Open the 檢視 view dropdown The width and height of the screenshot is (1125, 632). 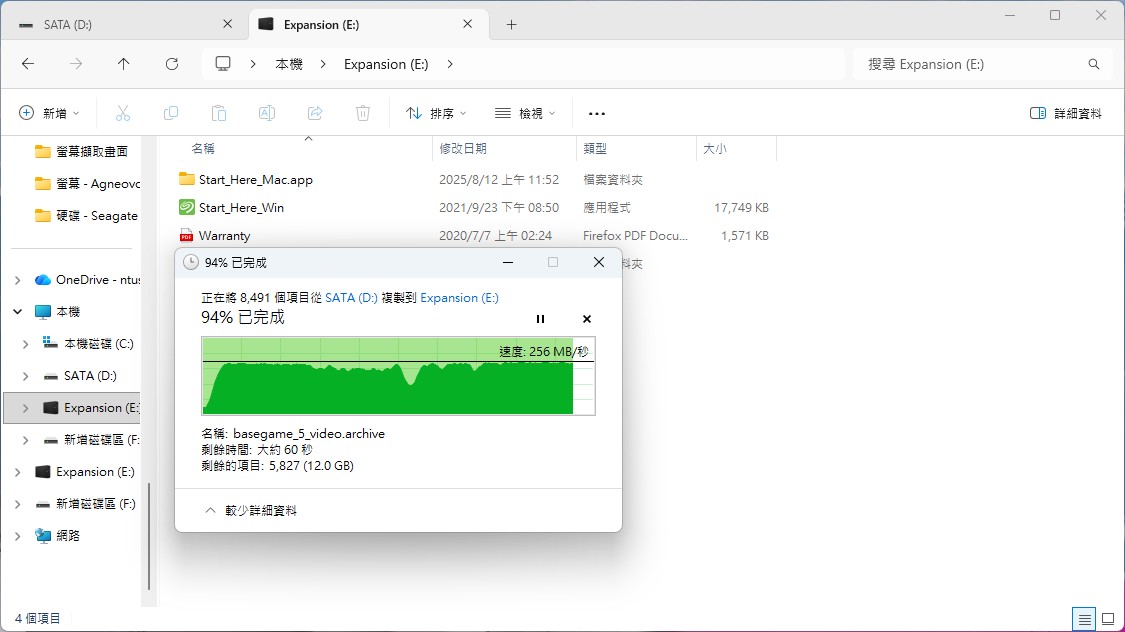pos(525,114)
